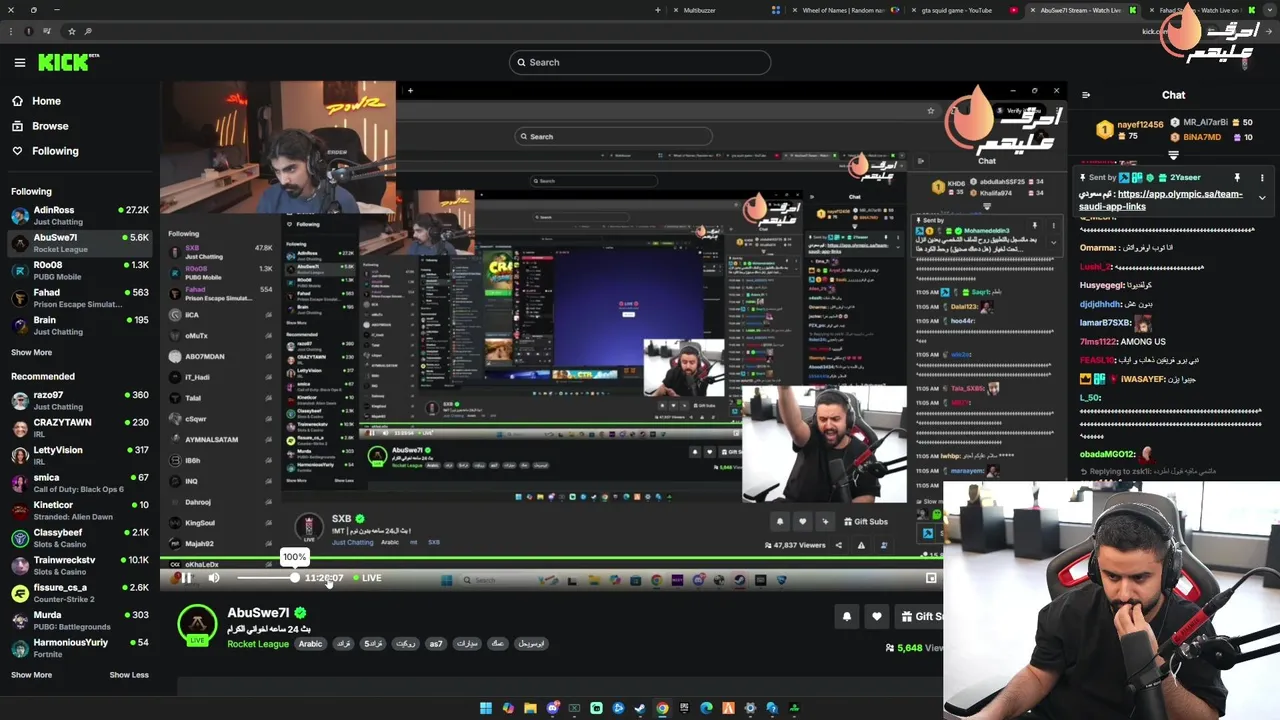Click the Search field
Screen dimensions: 1280x720
point(640,62)
